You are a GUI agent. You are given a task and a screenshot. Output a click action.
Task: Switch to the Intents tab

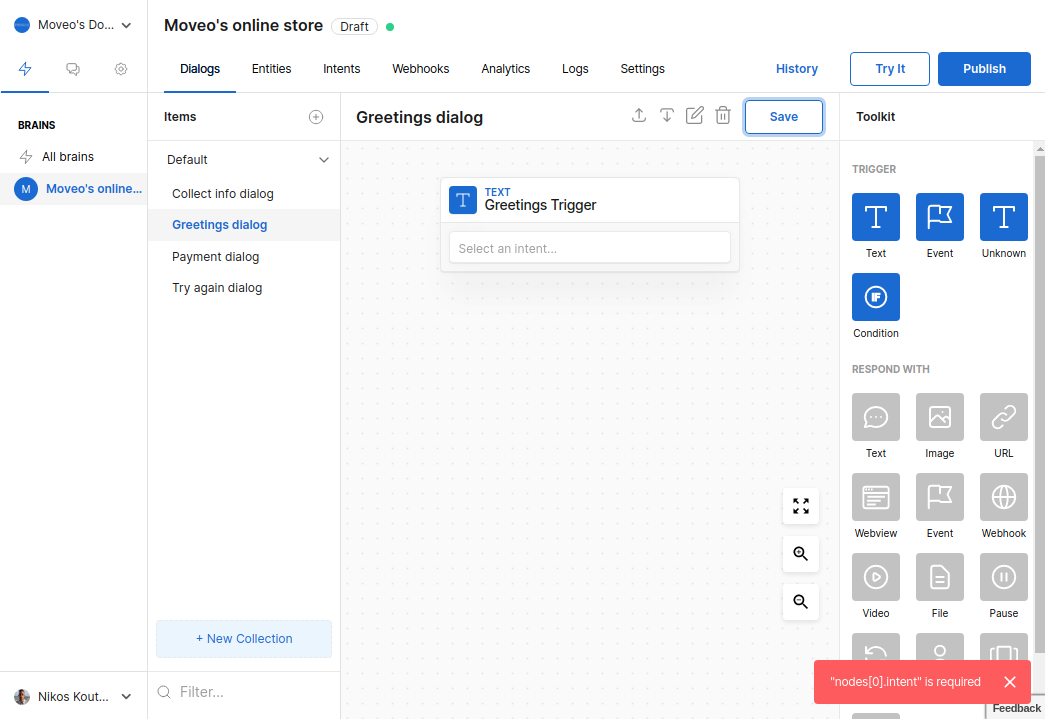pos(342,69)
